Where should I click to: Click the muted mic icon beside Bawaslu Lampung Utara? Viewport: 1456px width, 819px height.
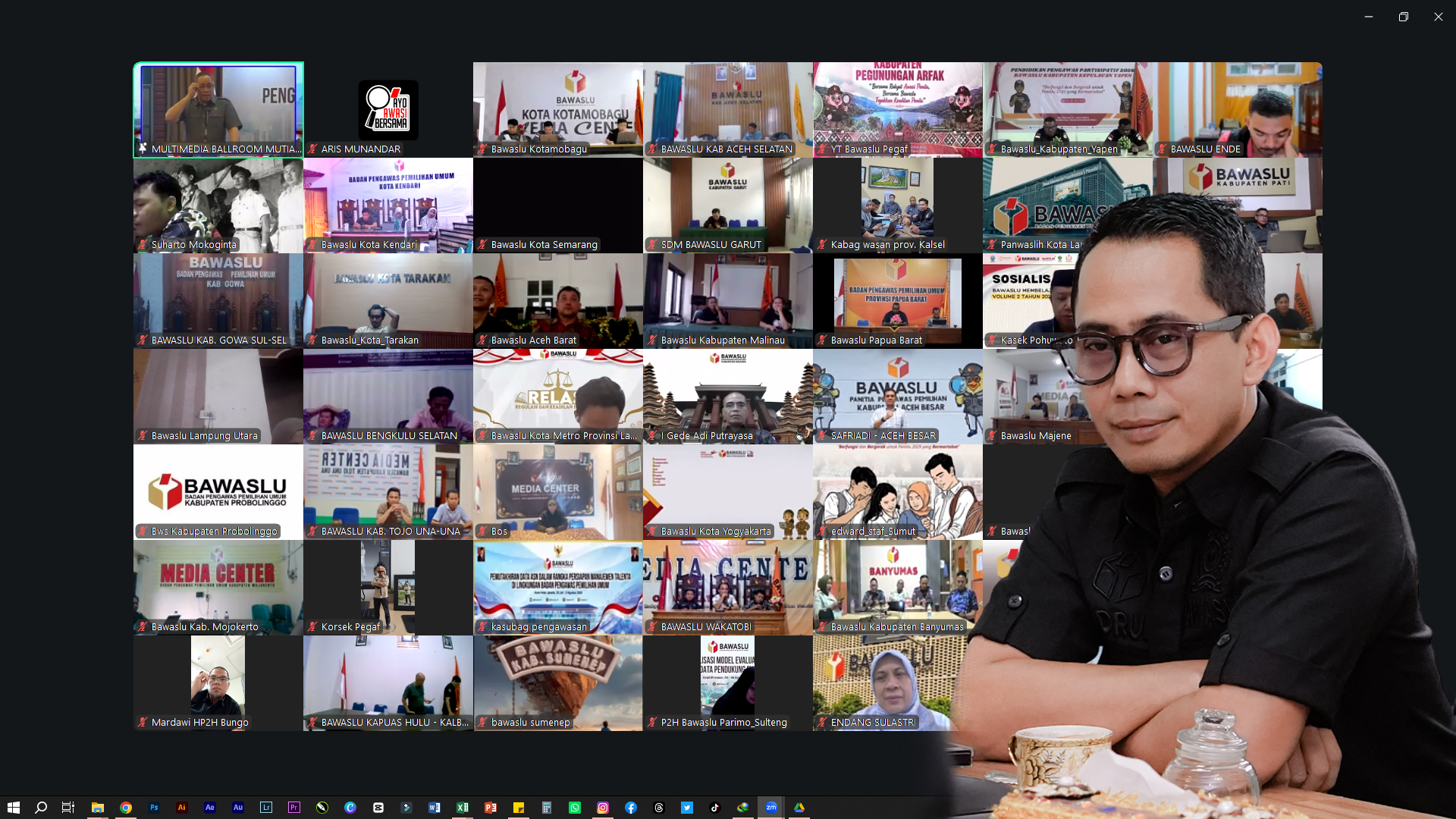pyautogui.click(x=143, y=436)
